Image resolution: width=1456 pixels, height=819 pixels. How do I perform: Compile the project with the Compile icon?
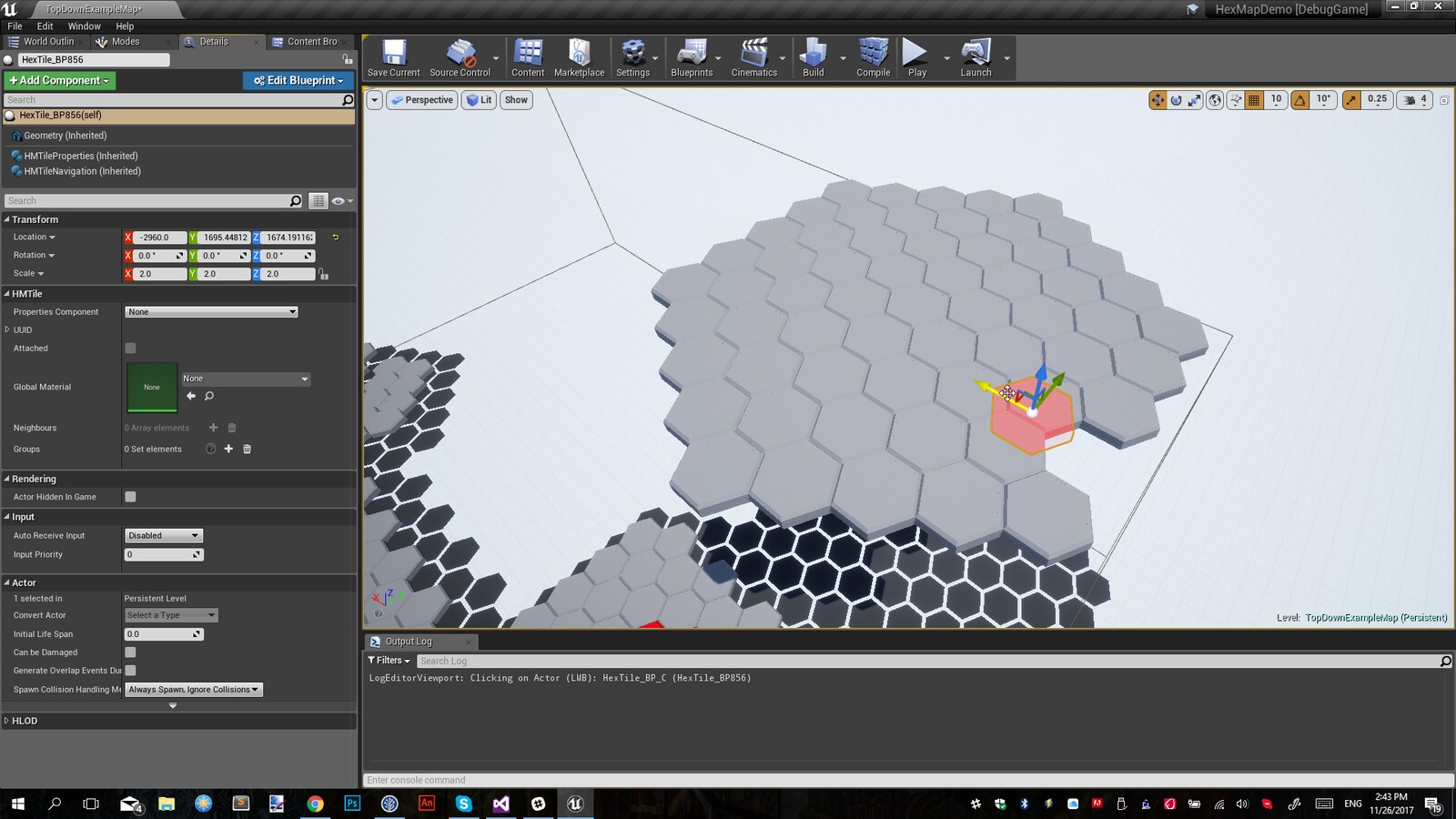point(872,55)
